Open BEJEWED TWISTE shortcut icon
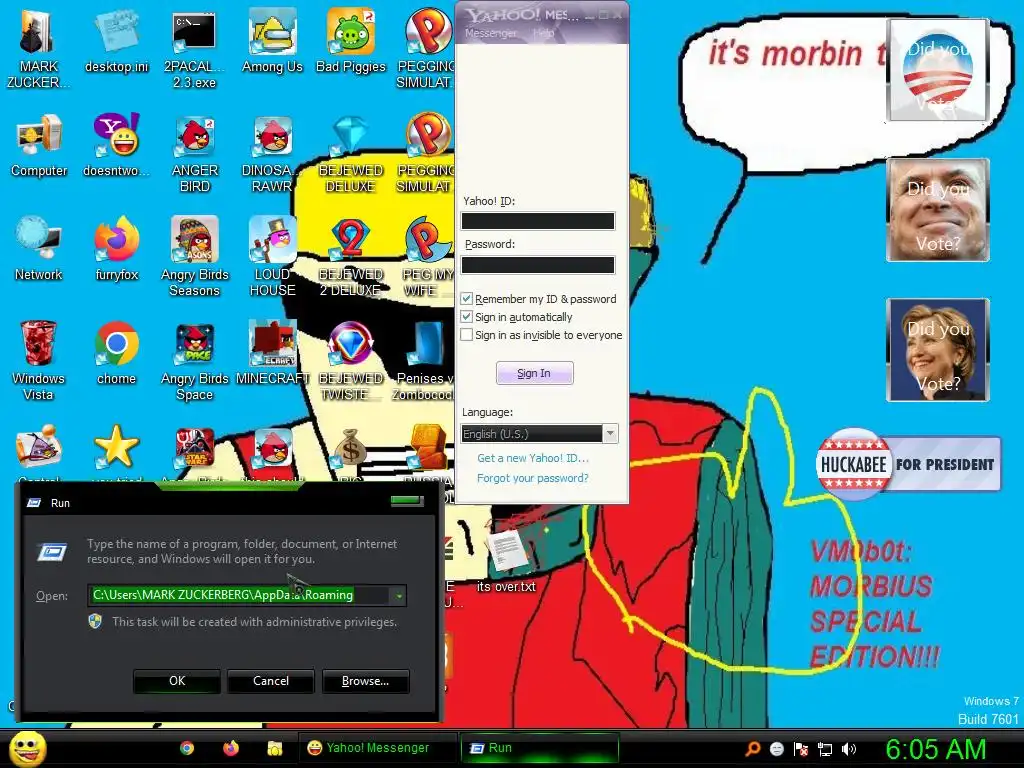 point(351,360)
